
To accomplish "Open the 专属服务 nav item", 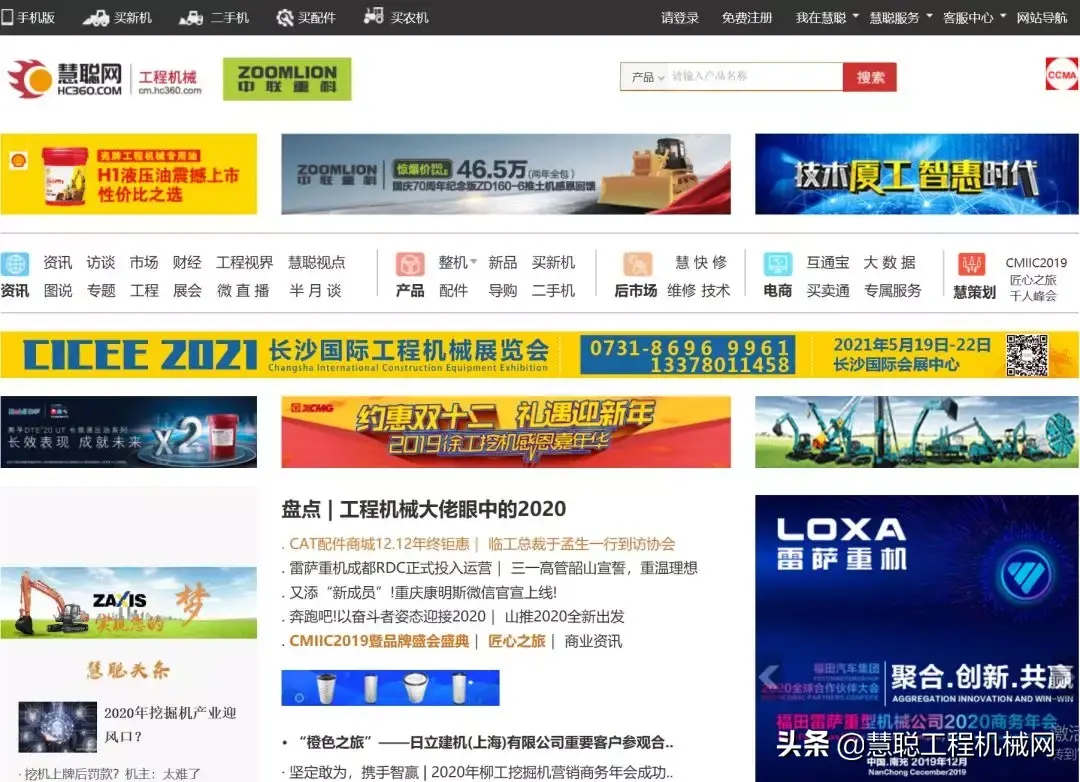I will pyautogui.click(x=893, y=291).
